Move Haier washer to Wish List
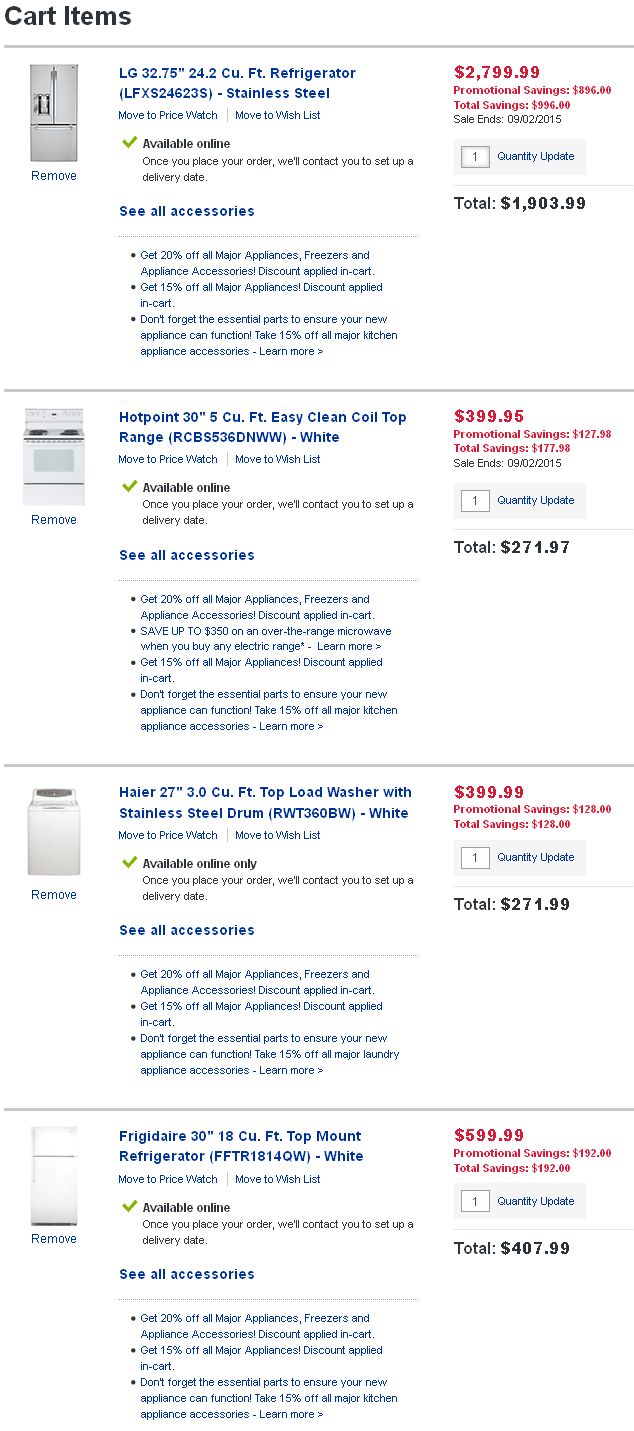This screenshot has width=634, height=1431. 278,836
